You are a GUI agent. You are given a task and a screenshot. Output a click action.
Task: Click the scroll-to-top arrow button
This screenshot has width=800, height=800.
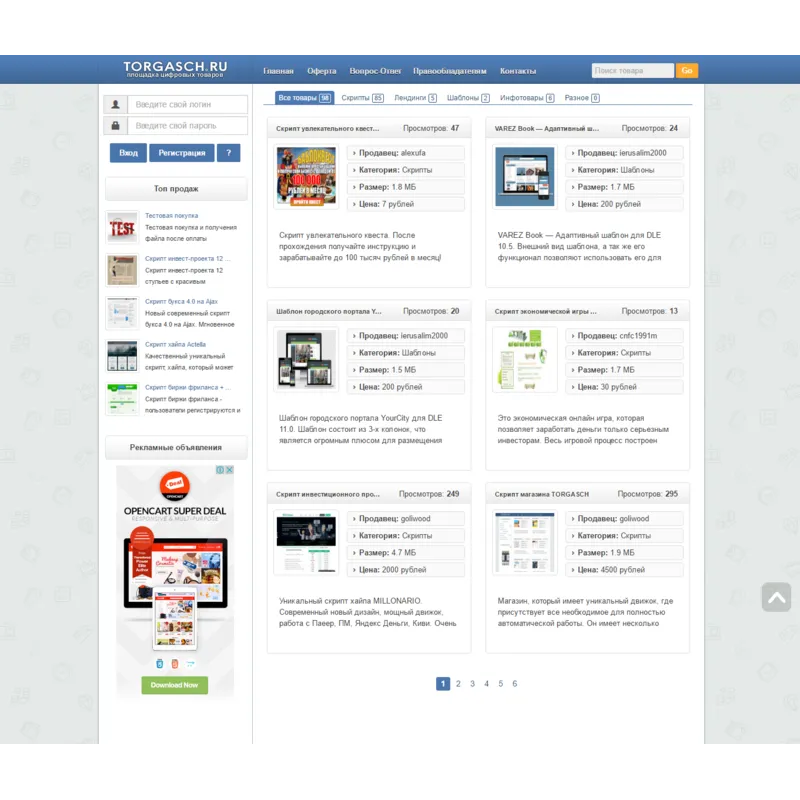click(776, 597)
